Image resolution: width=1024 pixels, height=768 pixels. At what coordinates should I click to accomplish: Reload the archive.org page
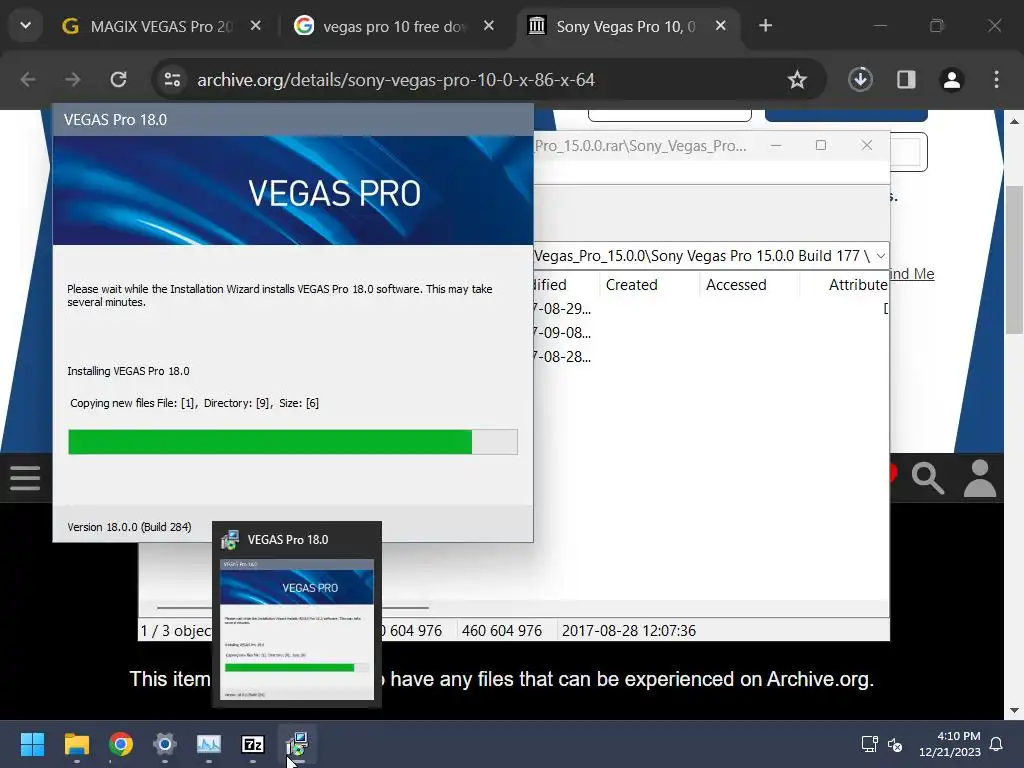click(118, 80)
